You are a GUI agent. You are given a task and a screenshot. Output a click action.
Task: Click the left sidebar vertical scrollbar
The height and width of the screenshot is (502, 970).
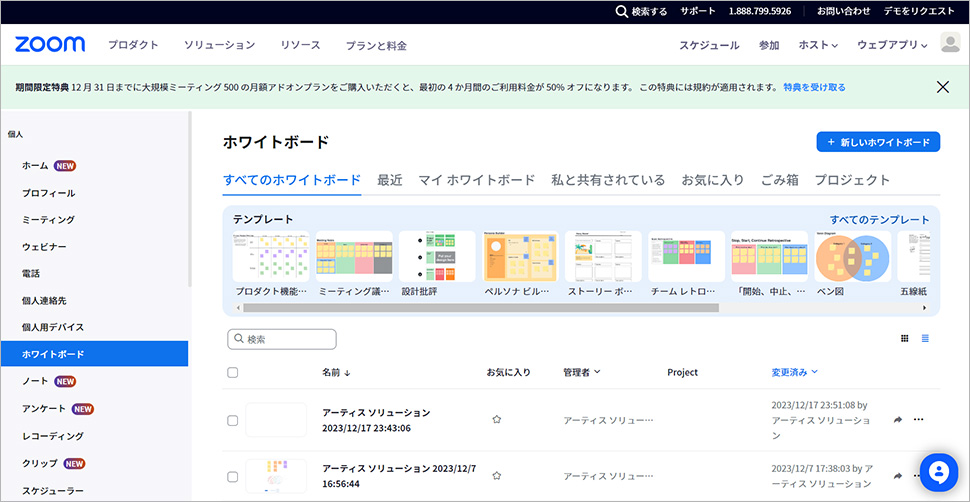point(190,199)
